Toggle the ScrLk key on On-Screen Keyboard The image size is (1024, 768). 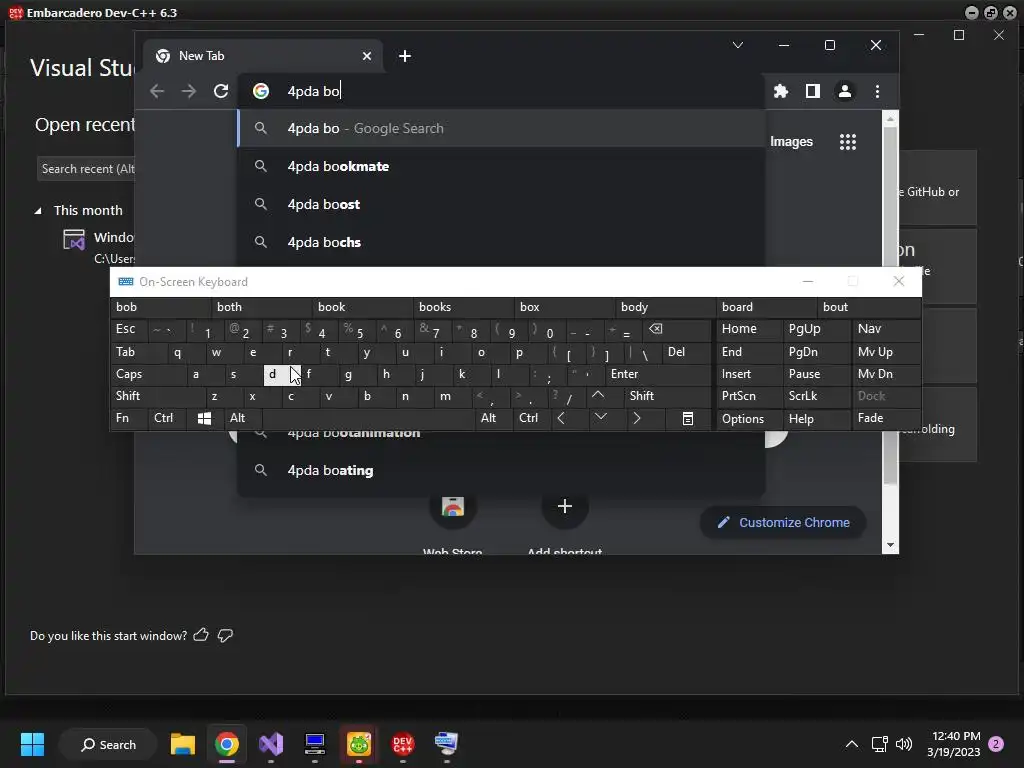pyautogui.click(x=816, y=396)
